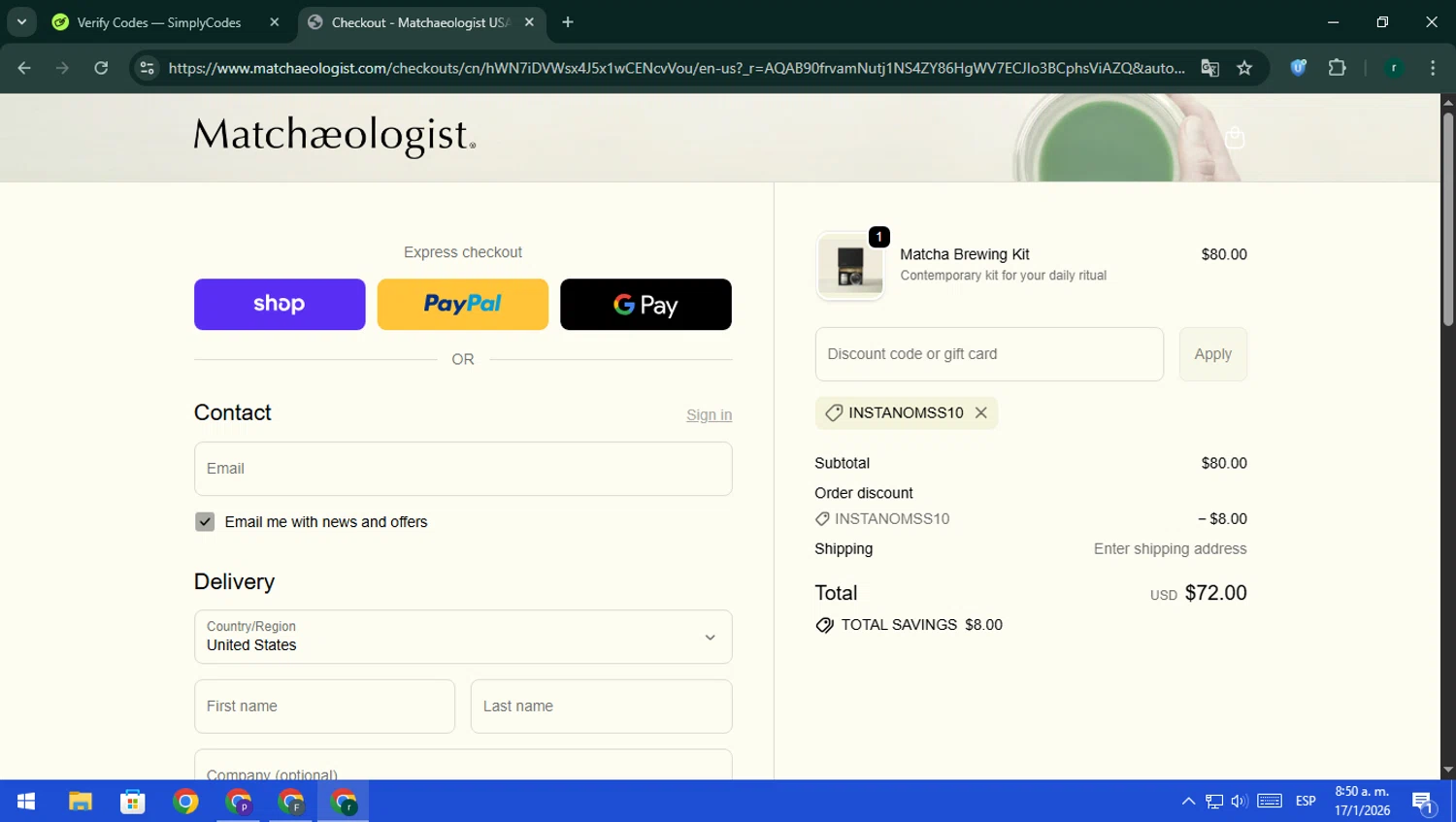Screen dimensions: 1456x822
Task: Pay with PayPal express checkout
Action: pyautogui.click(x=463, y=305)
